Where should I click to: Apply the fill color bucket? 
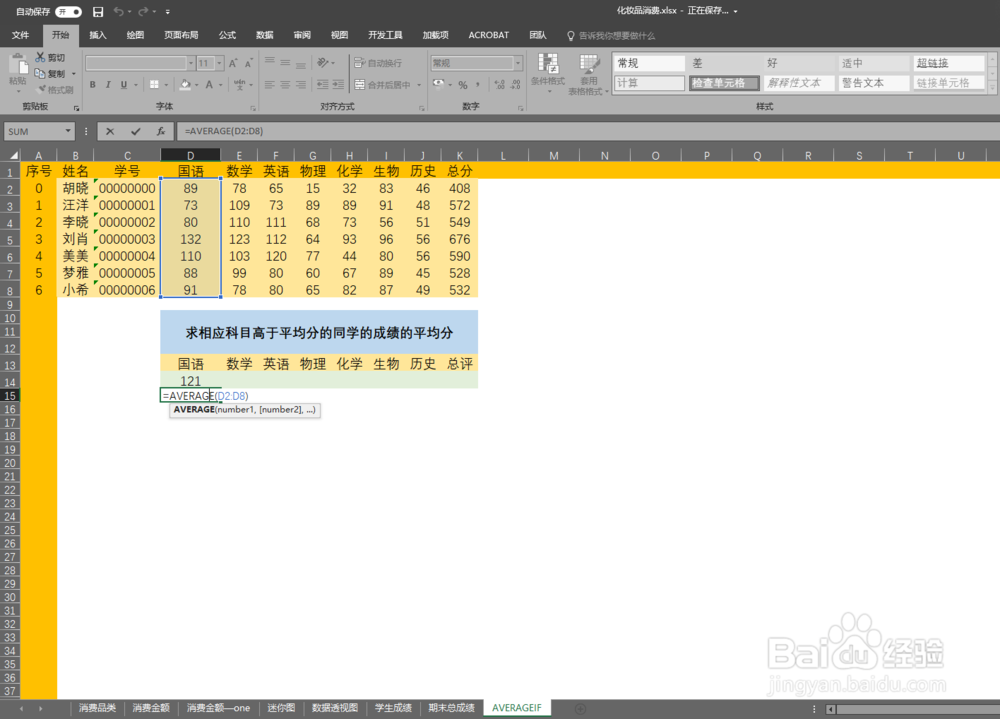(x=186, y=84)
